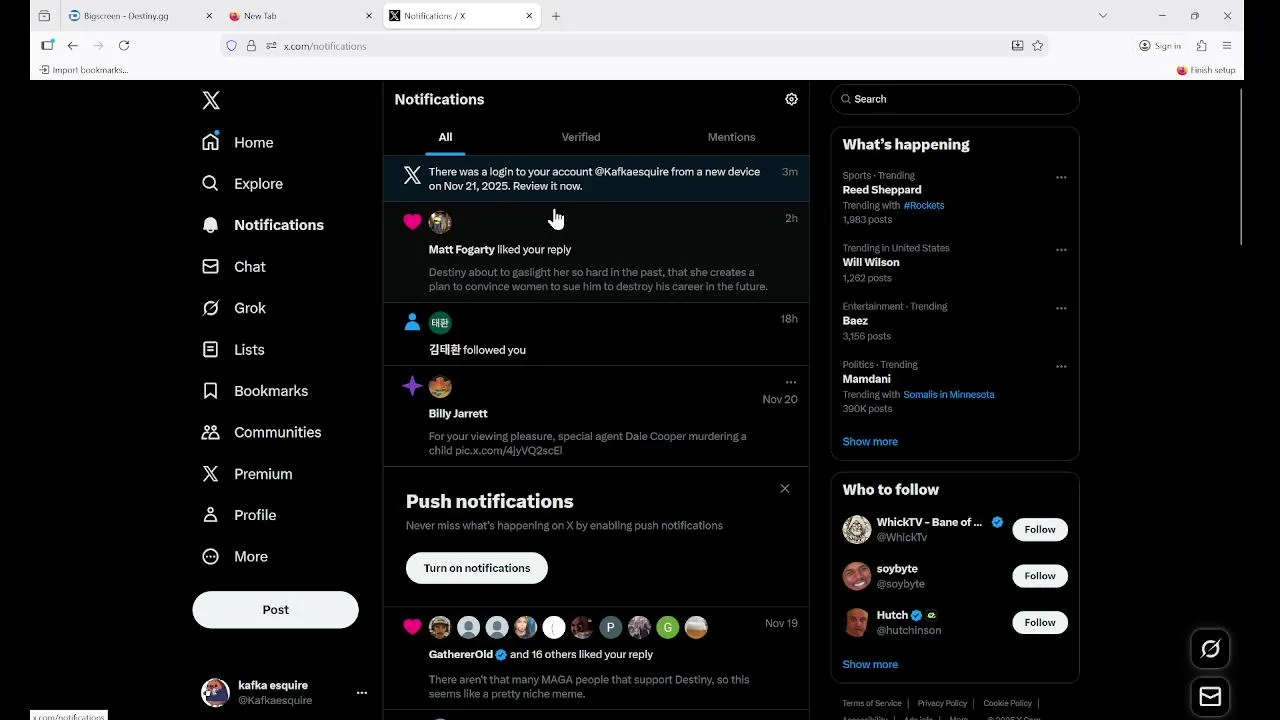This screenshot has height=720, width=1280.
Task: Open Communities from sidebar
Action: pos(261,432)
